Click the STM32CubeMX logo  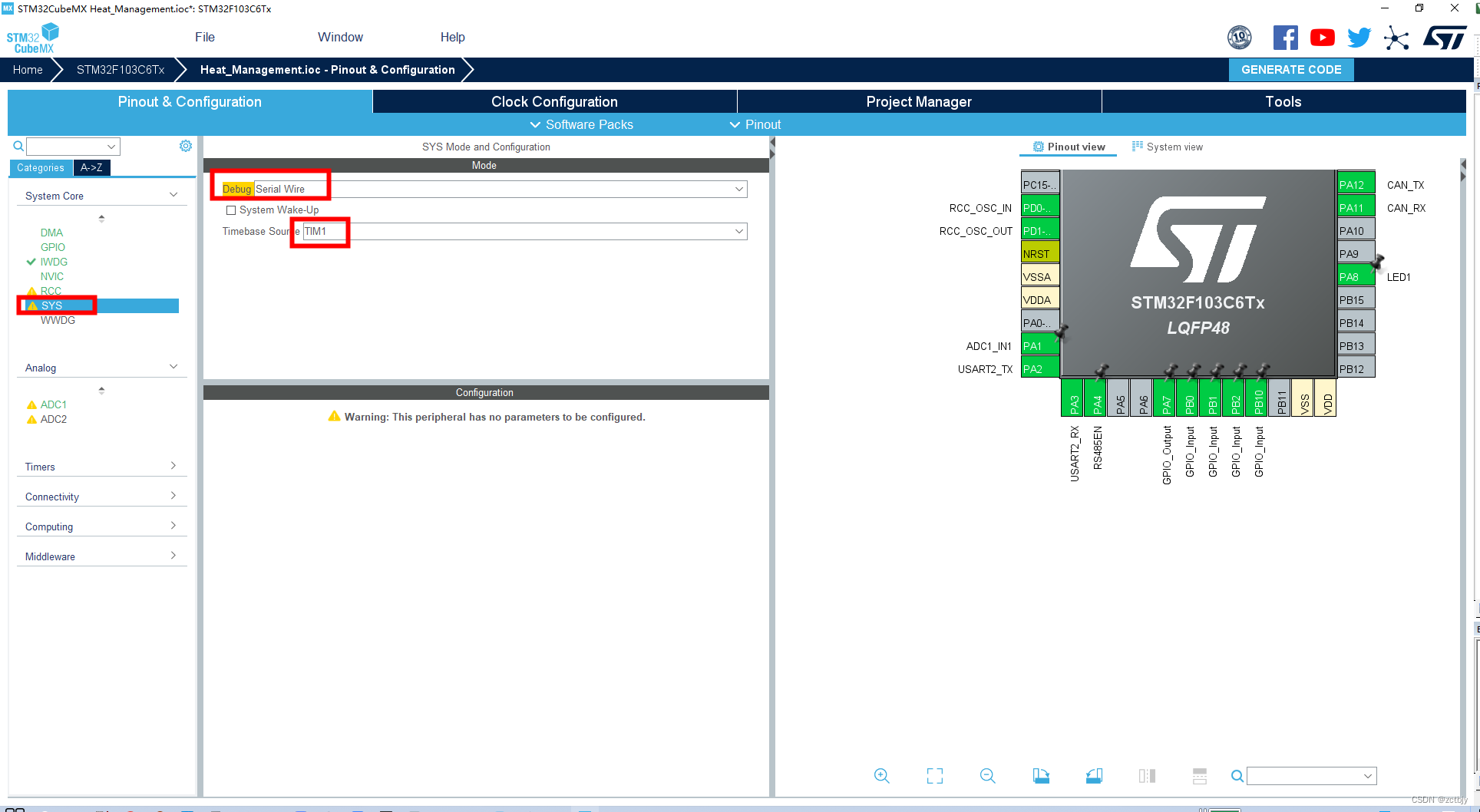tap(32, 38)
